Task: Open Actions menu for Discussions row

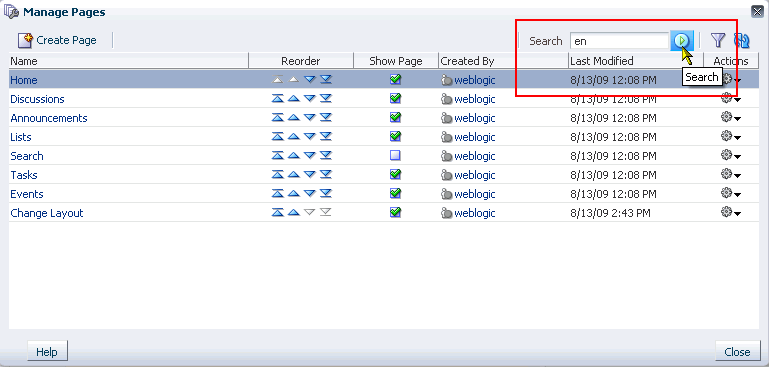Action: coord(731,99)
